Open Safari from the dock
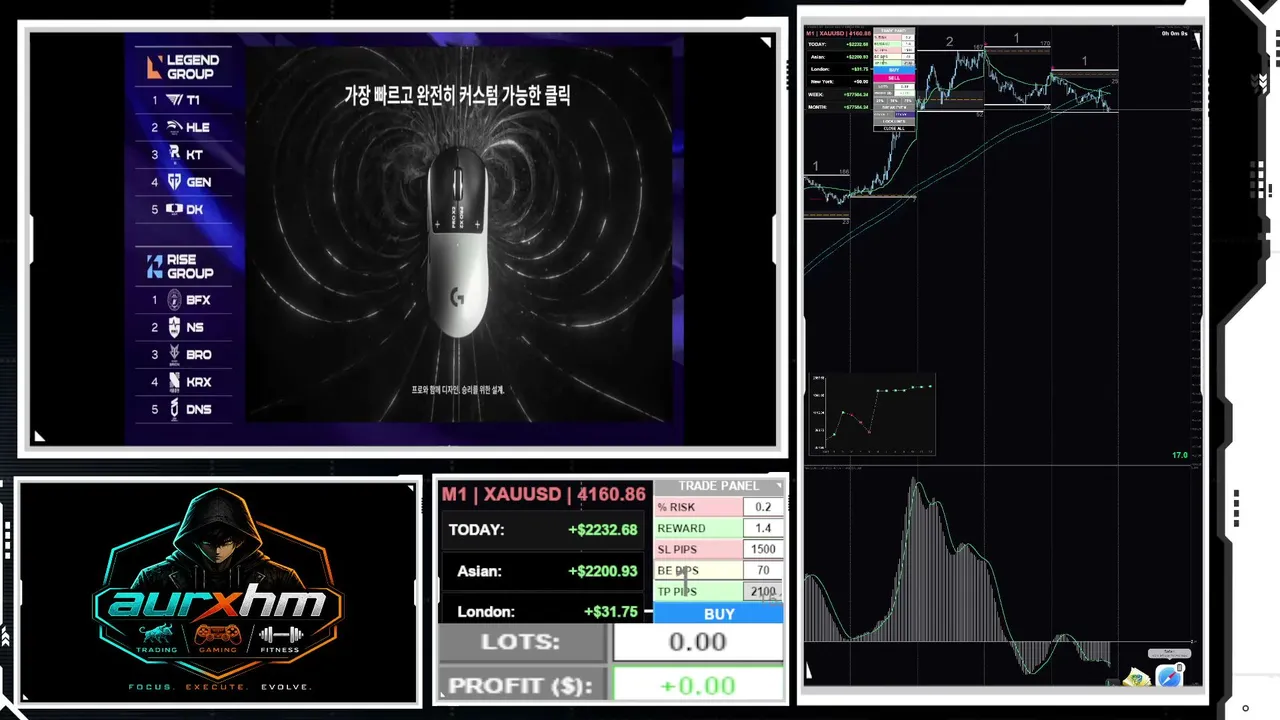 tap(1169, 677)
